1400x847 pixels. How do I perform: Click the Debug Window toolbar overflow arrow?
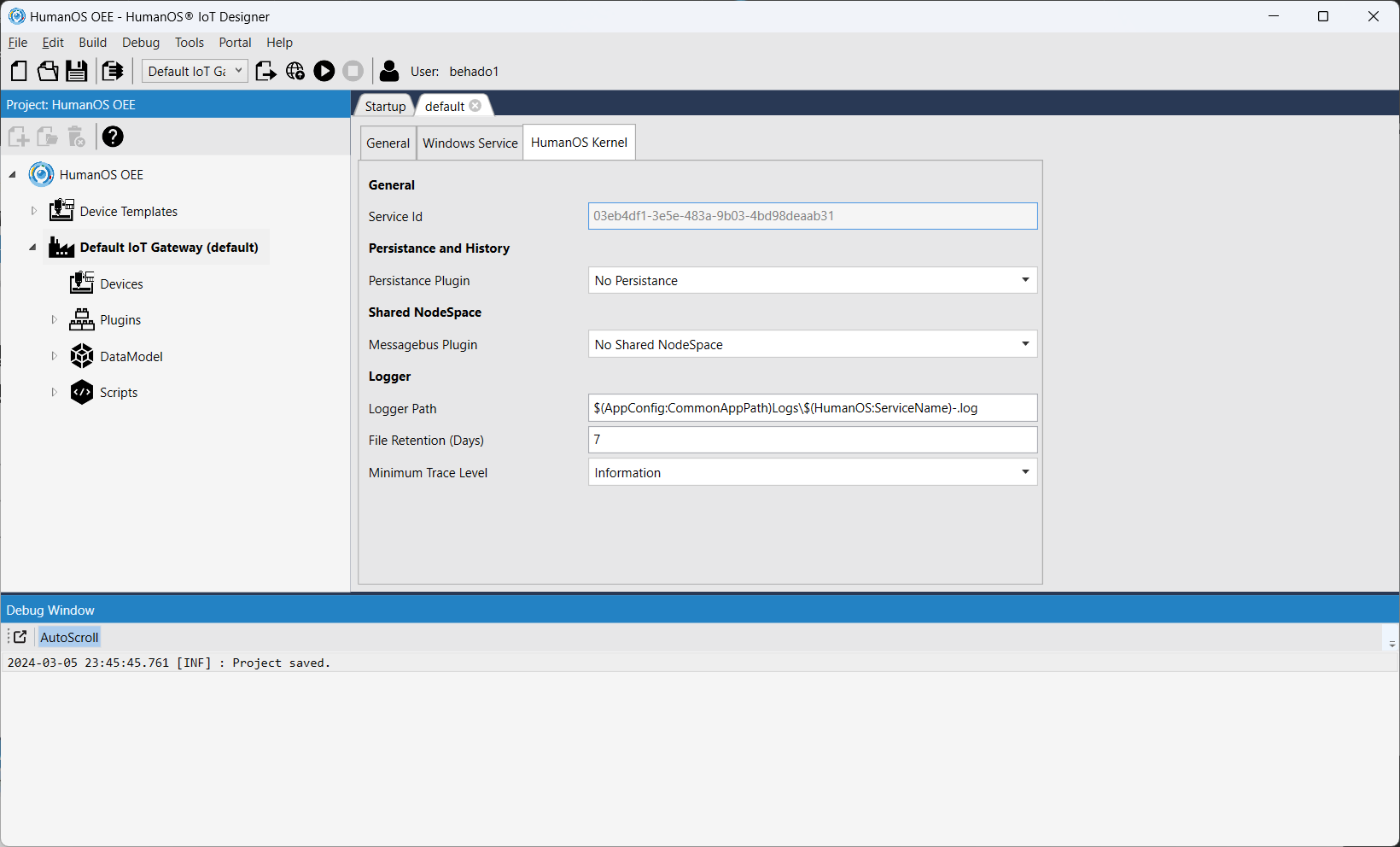click(1391, 644)
